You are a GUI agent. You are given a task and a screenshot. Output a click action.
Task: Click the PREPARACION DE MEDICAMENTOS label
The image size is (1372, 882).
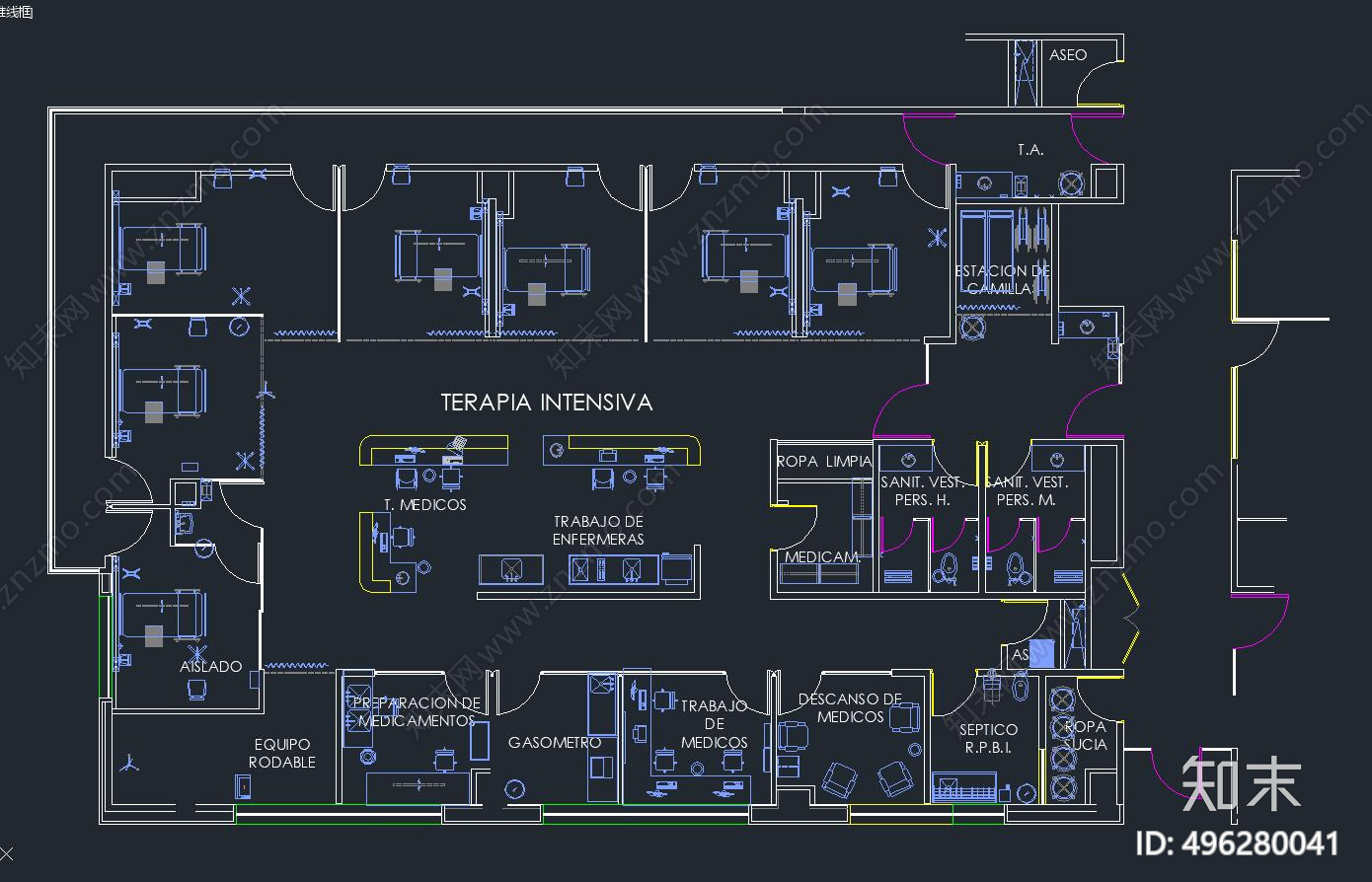417,712
